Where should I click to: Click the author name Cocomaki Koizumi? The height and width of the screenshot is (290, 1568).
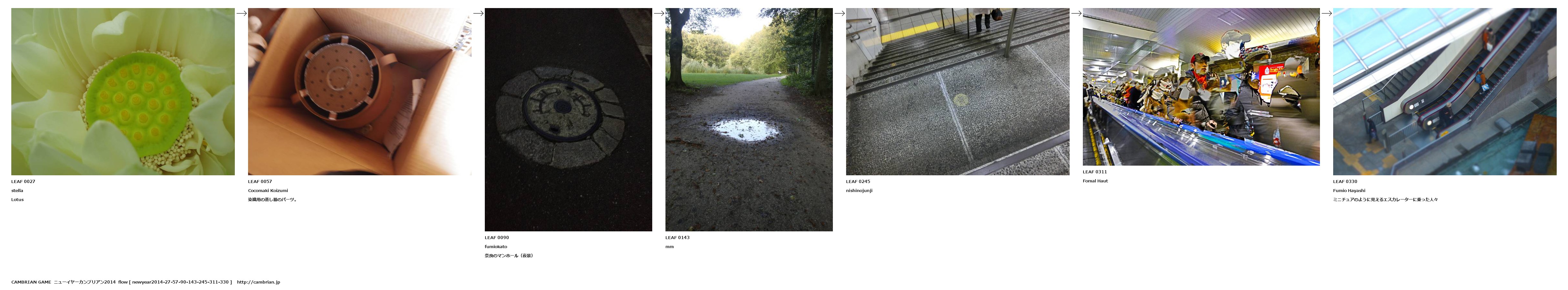tap(268, 190)
